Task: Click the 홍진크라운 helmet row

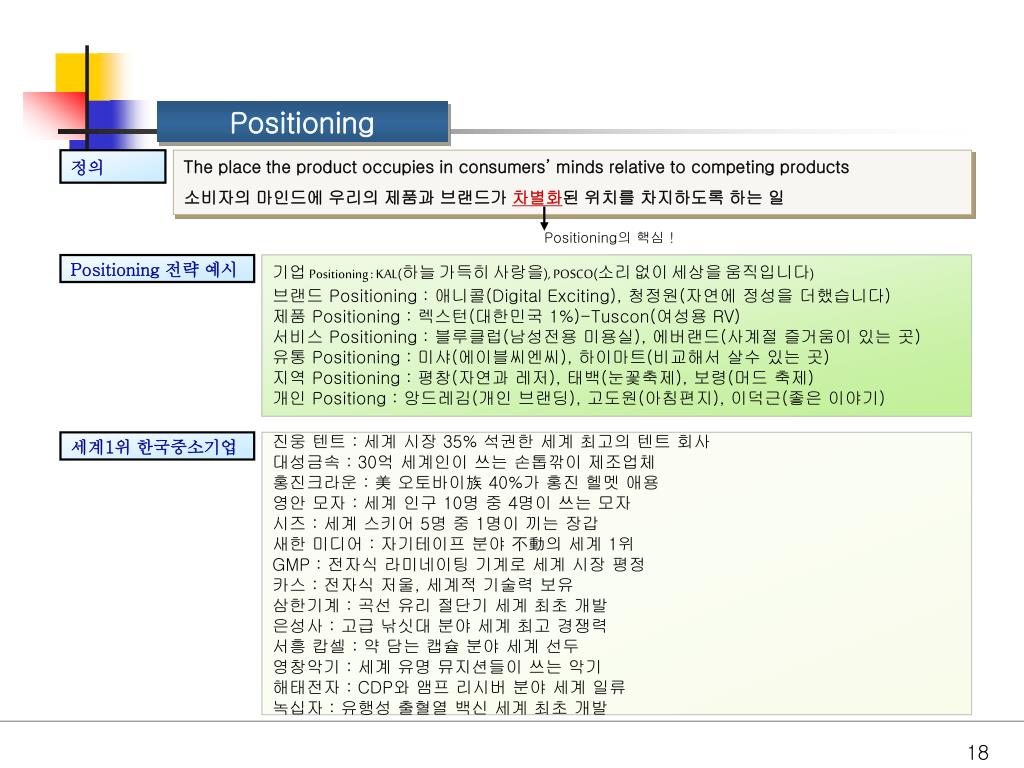Action: click(466, 483)
